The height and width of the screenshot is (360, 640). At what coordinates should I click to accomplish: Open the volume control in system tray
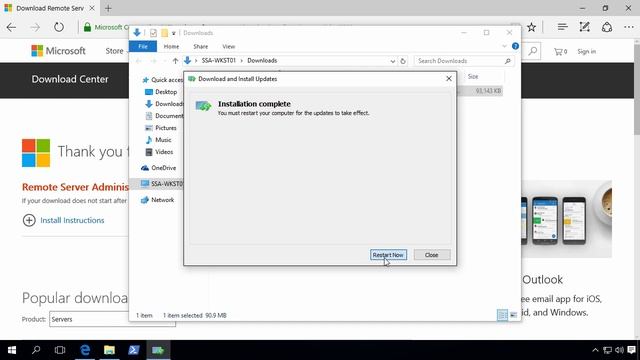click(x=619, y=350)
